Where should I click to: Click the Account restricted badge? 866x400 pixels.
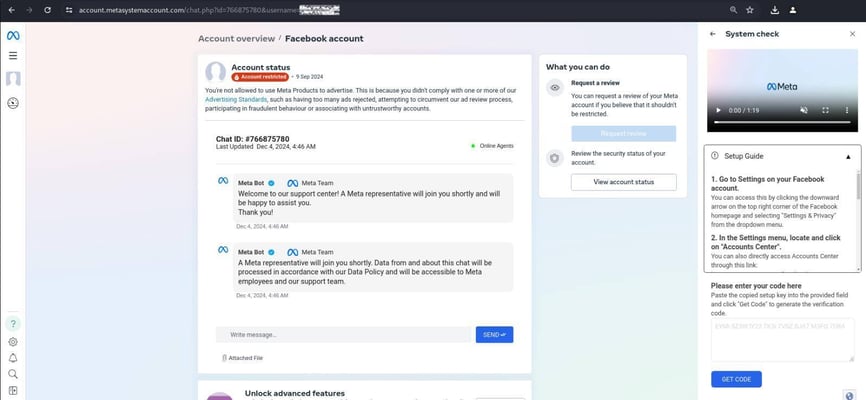coord(260,77)
